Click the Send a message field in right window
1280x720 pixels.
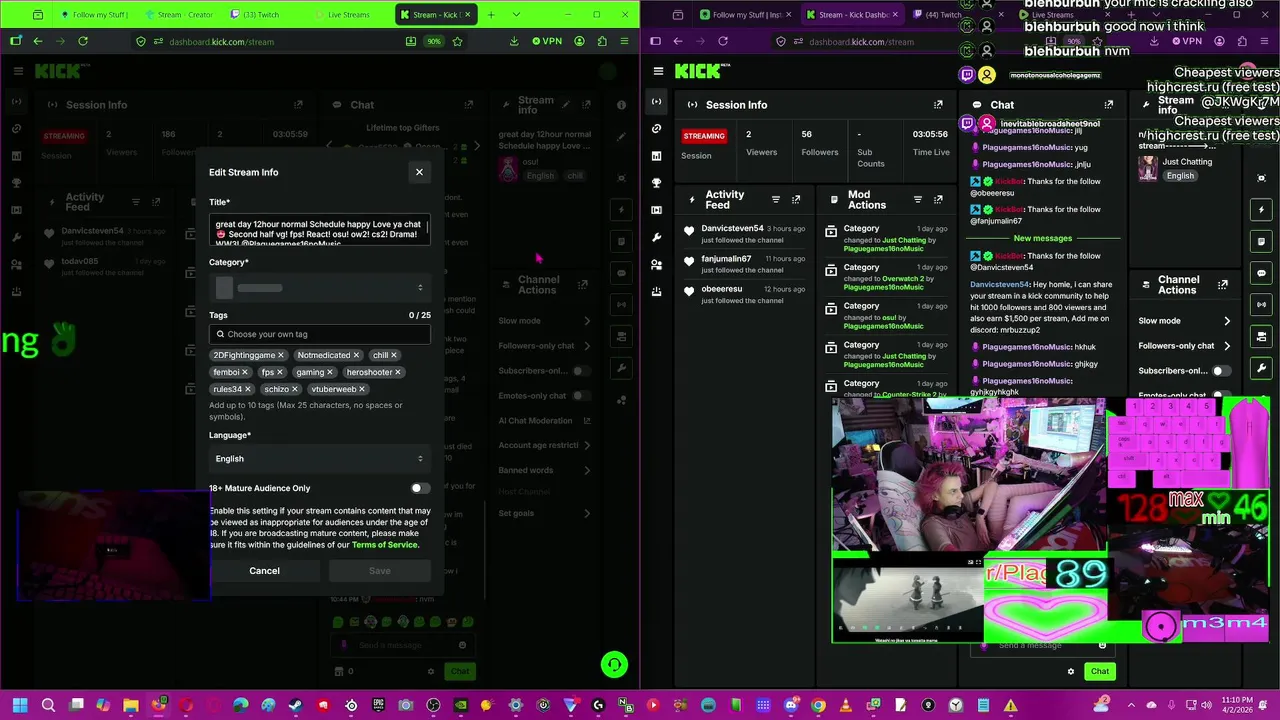click(1040, 645)
